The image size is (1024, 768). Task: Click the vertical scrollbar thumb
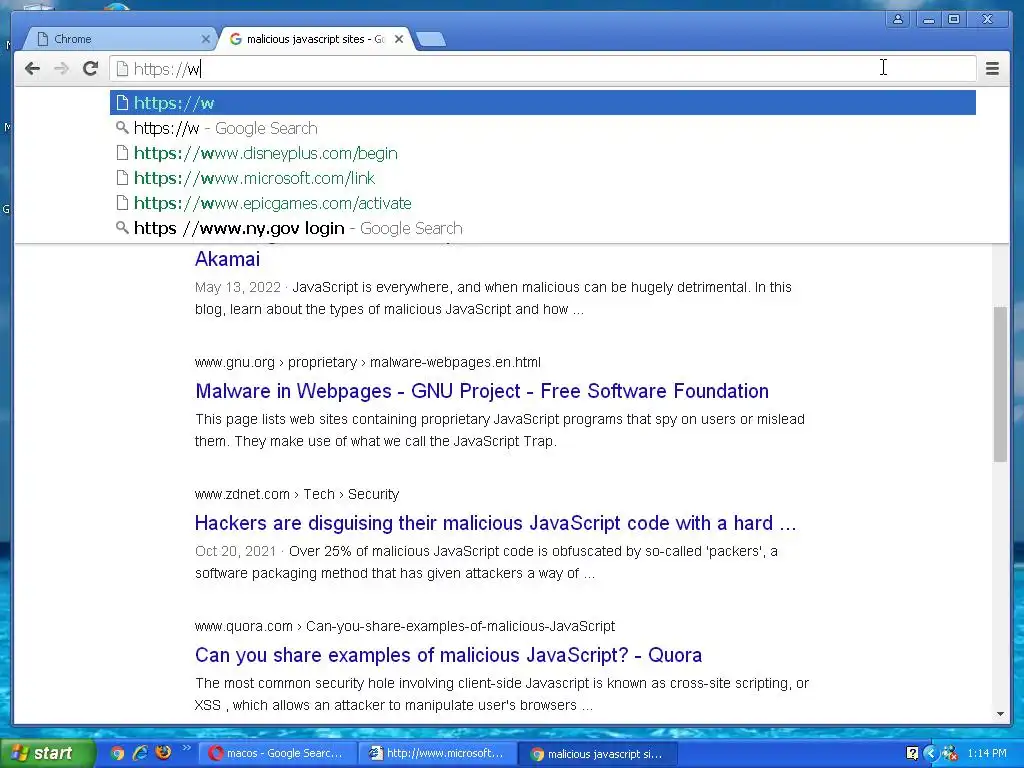(x=1000, y=384)
